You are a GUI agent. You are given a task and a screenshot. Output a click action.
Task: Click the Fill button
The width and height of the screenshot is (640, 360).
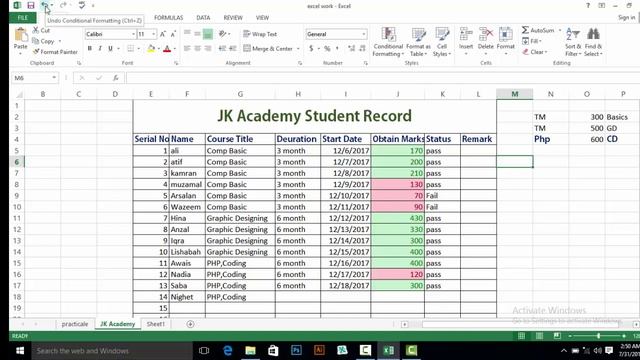click(531, 41)
